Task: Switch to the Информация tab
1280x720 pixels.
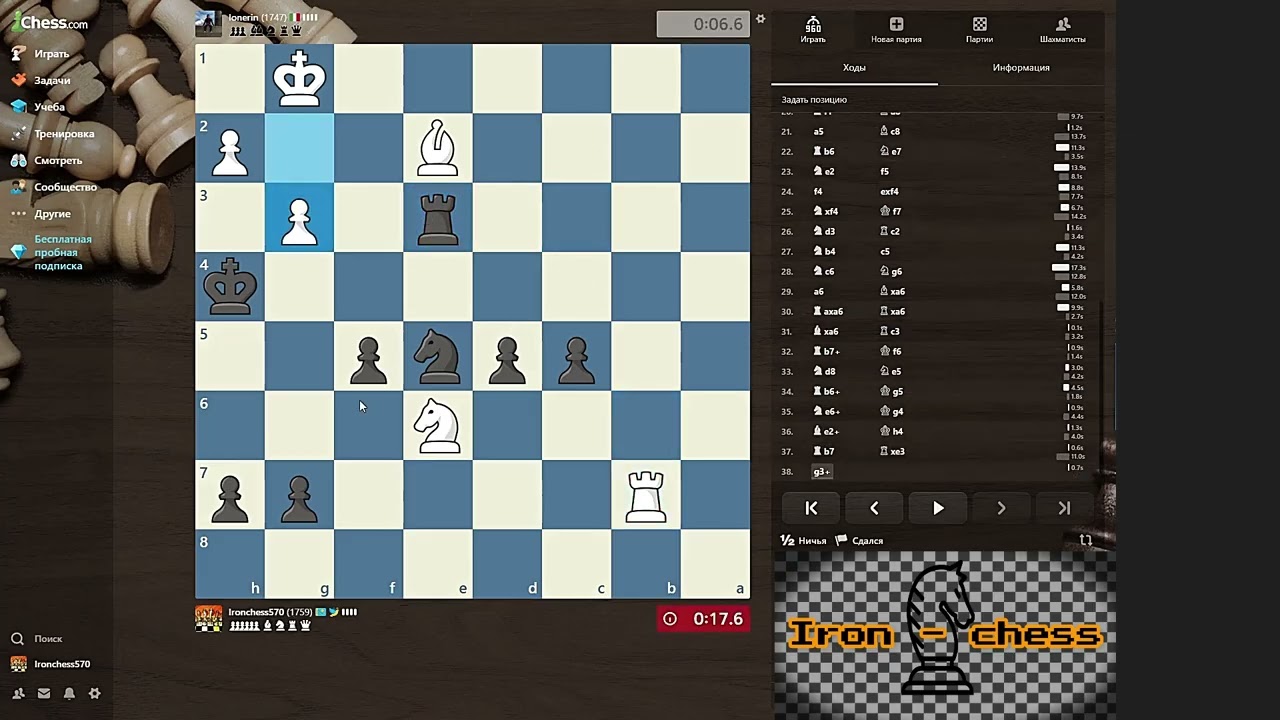Action: (1021, 68)
